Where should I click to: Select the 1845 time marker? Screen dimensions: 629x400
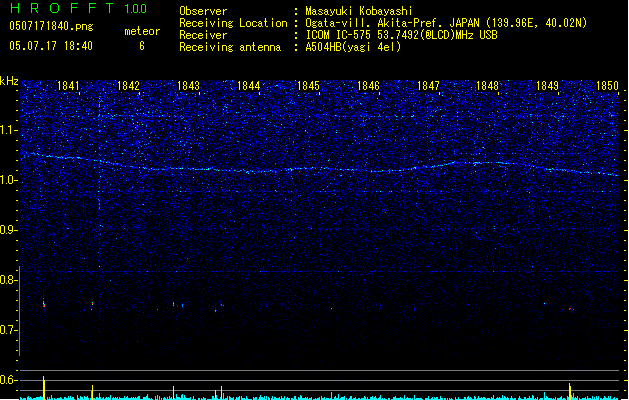(x=308, y=86)
